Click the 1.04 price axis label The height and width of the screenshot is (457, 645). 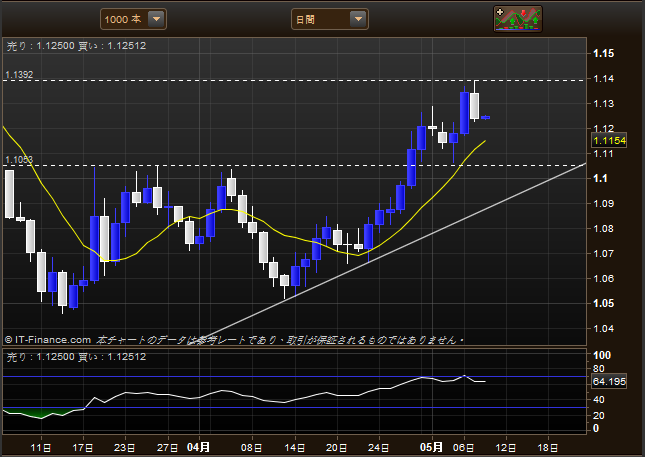click(x=603, y=328)
